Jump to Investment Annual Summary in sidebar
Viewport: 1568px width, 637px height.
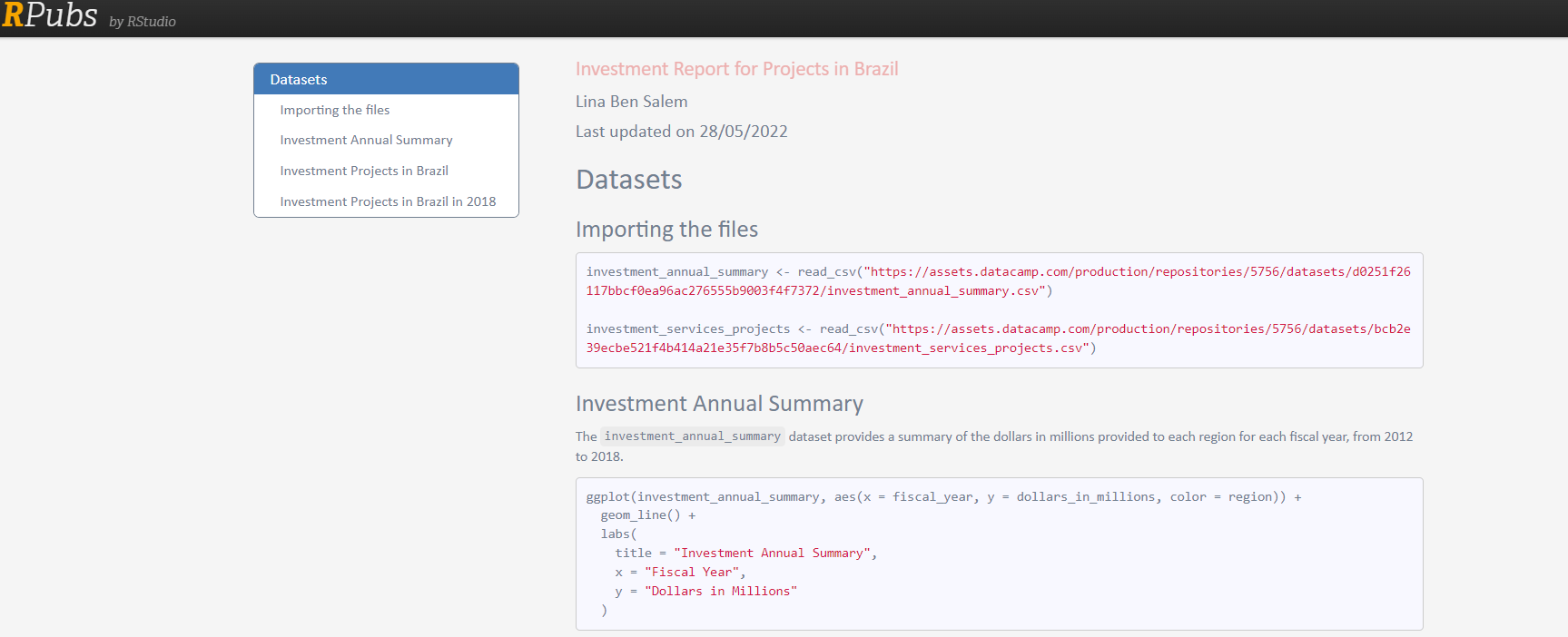coord(366,140)
